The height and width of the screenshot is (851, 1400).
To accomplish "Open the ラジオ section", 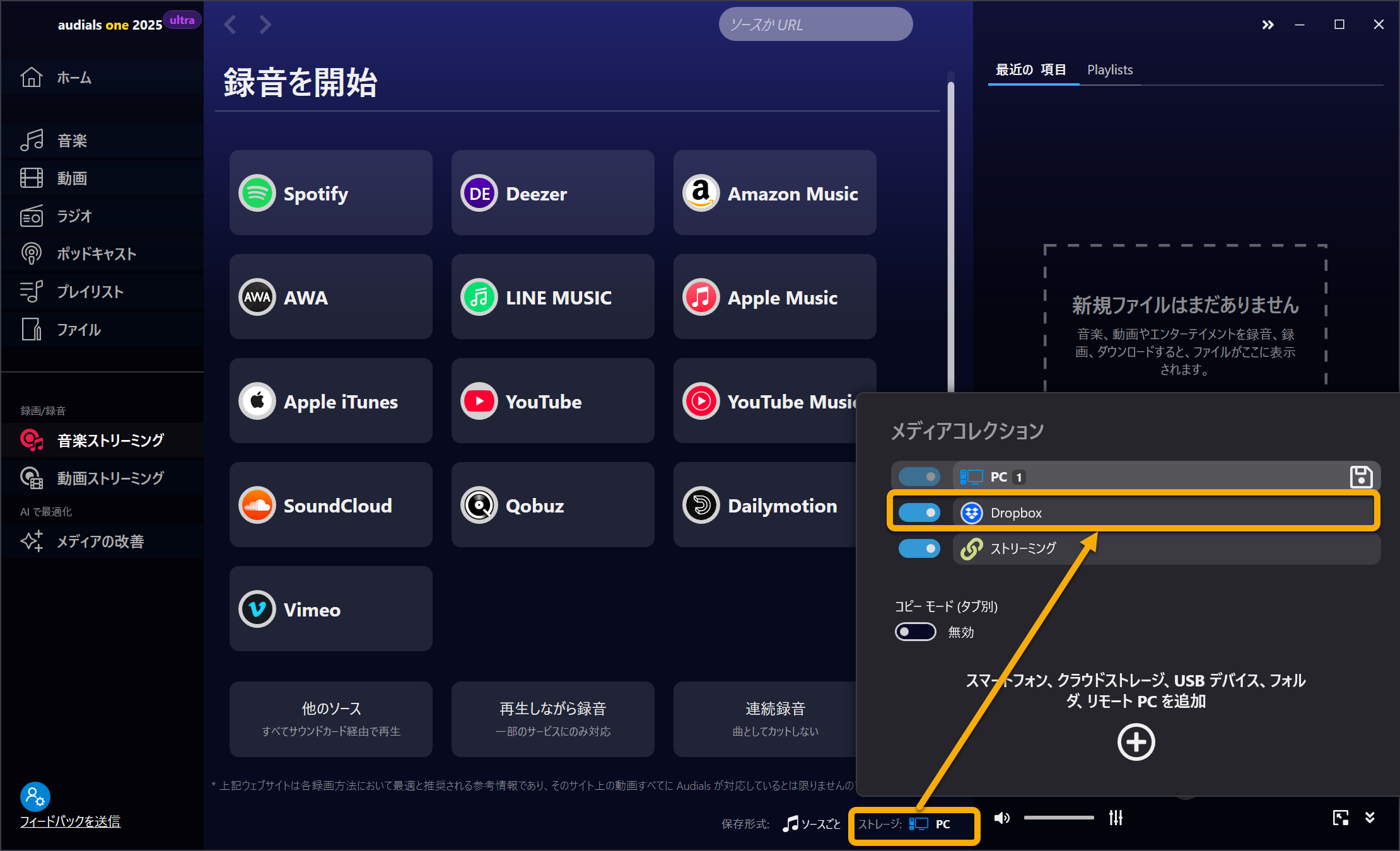I will [102, 216].
